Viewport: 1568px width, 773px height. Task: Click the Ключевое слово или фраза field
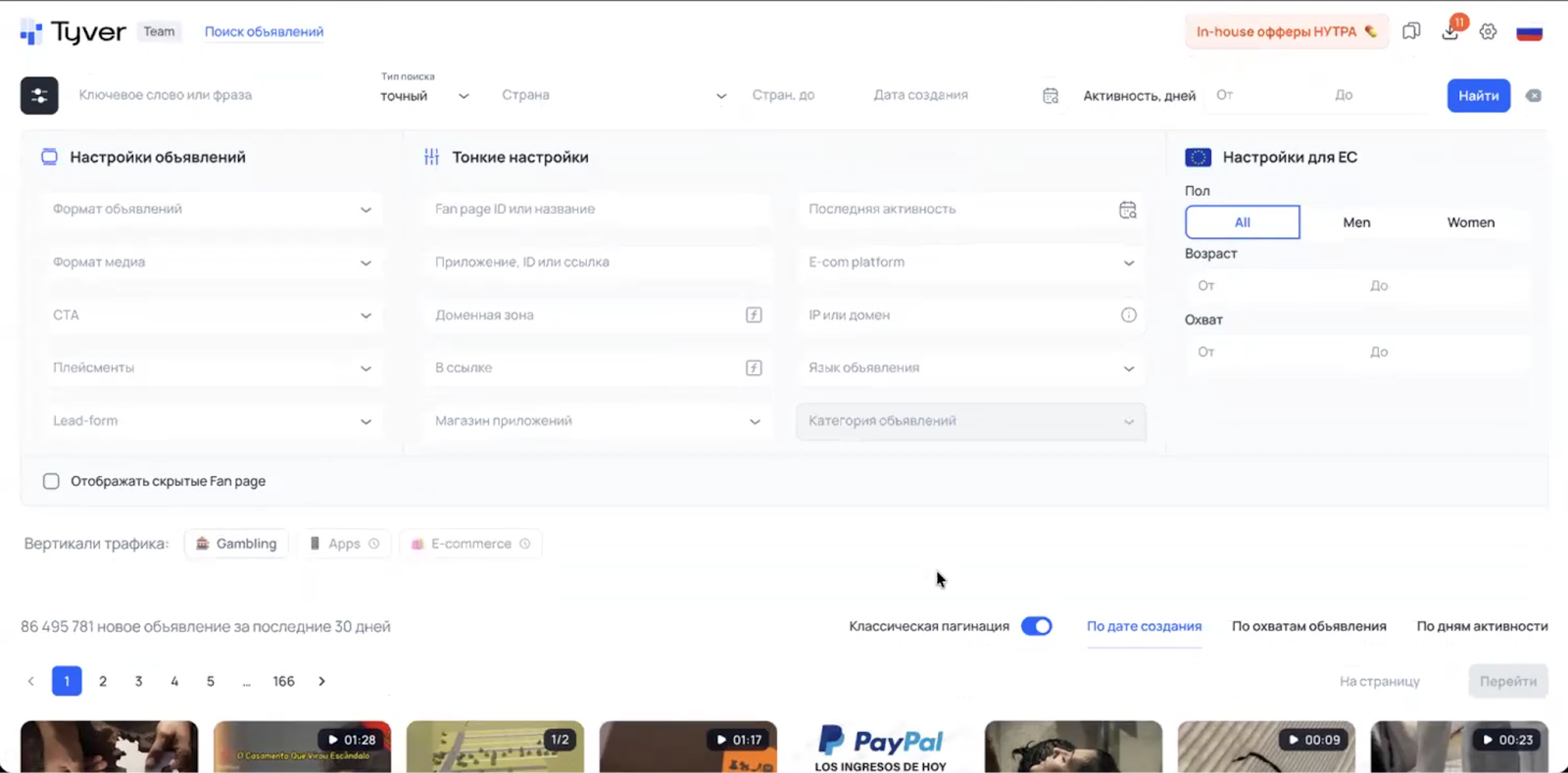[216, 95]
